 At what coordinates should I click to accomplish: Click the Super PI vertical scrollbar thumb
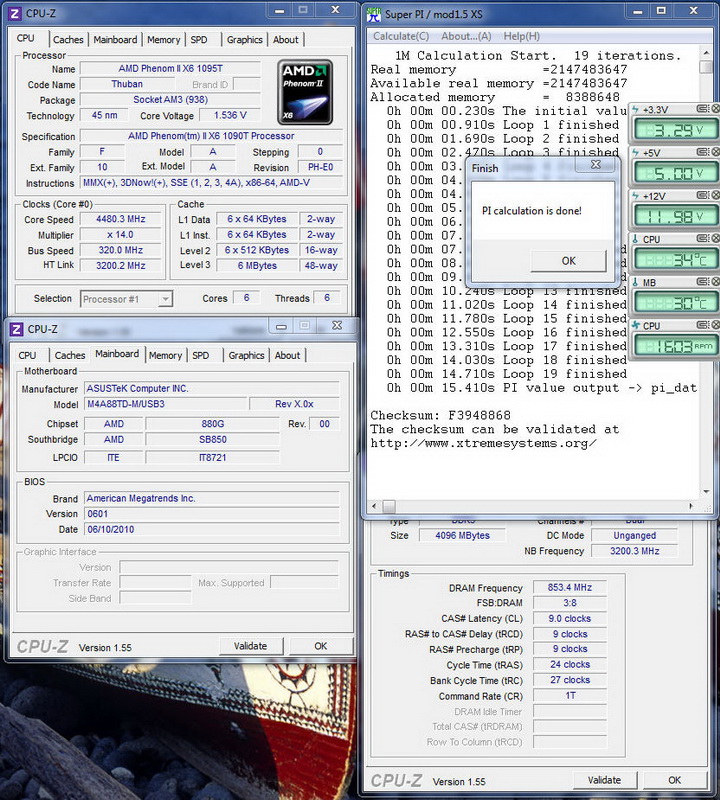click(x=706, y=67)
